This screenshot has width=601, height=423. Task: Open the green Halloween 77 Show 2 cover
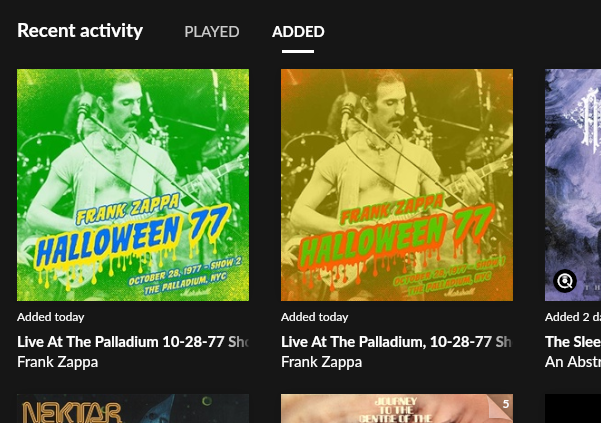coord(133,185)
